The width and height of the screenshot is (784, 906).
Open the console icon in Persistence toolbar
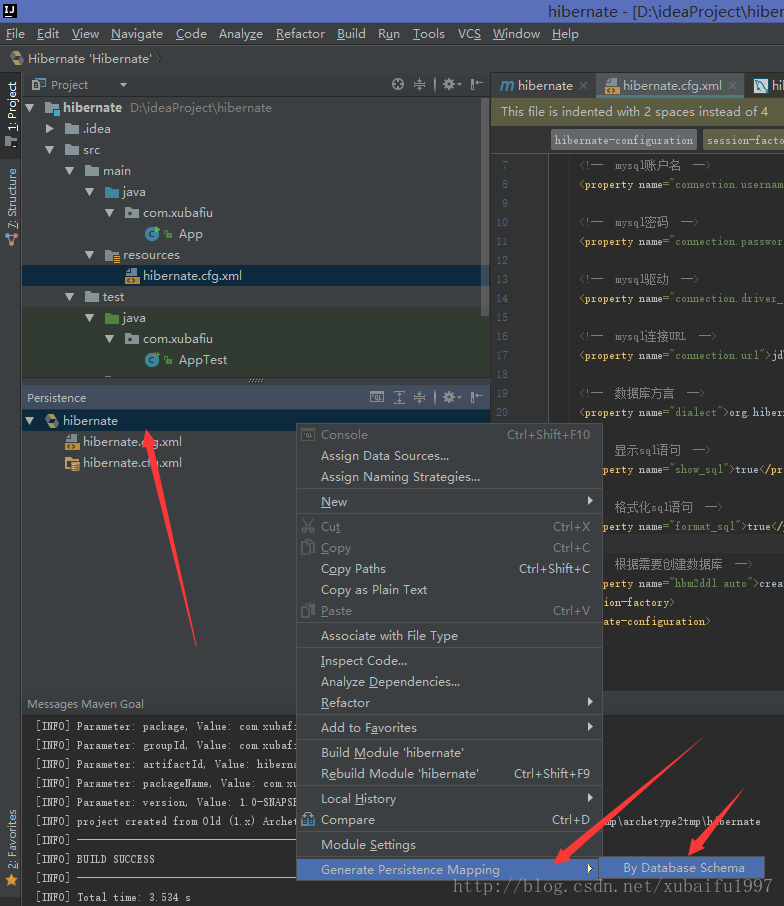pyautogui.click(x=377, y=397)
